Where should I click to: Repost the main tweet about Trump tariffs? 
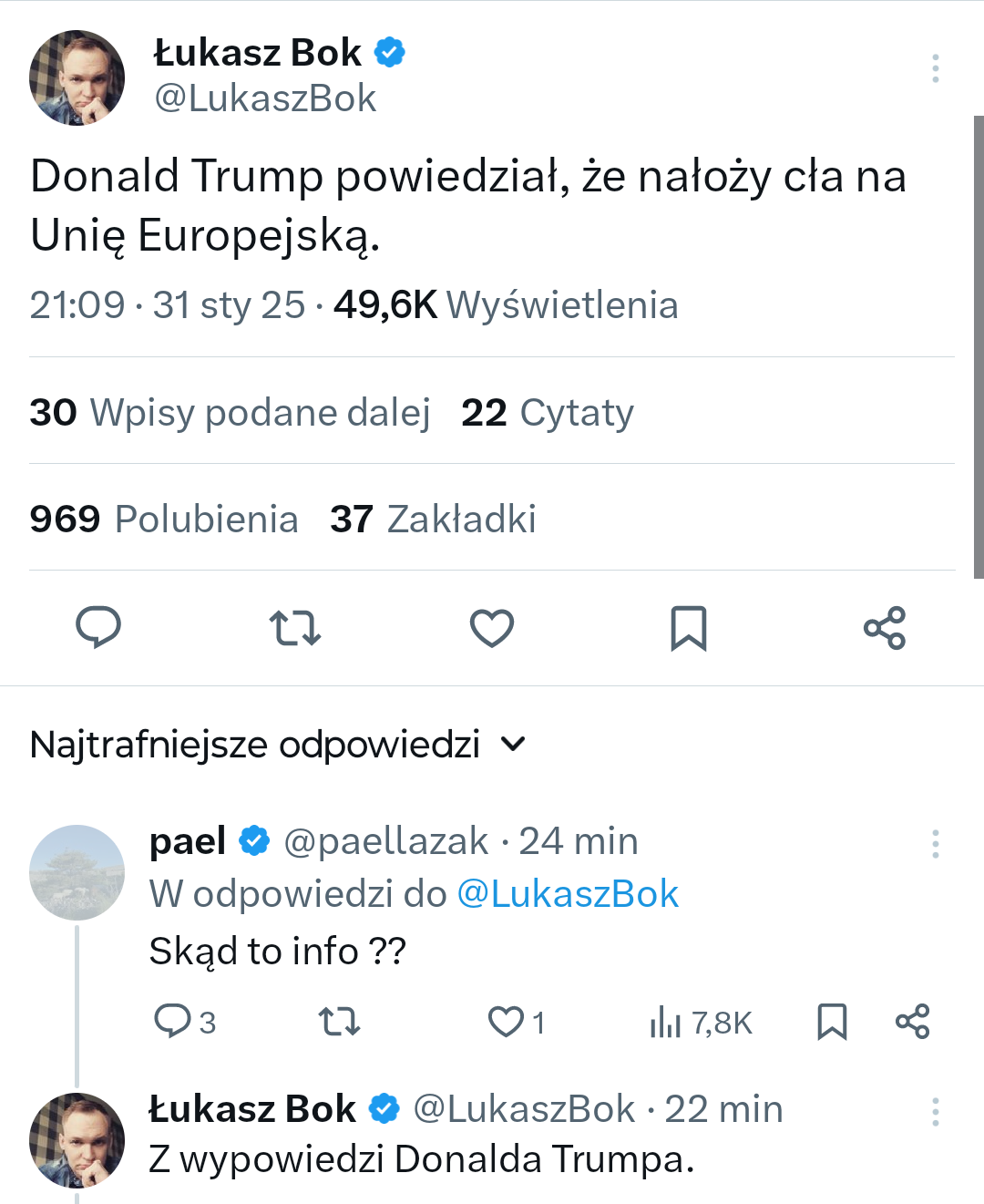295,628
